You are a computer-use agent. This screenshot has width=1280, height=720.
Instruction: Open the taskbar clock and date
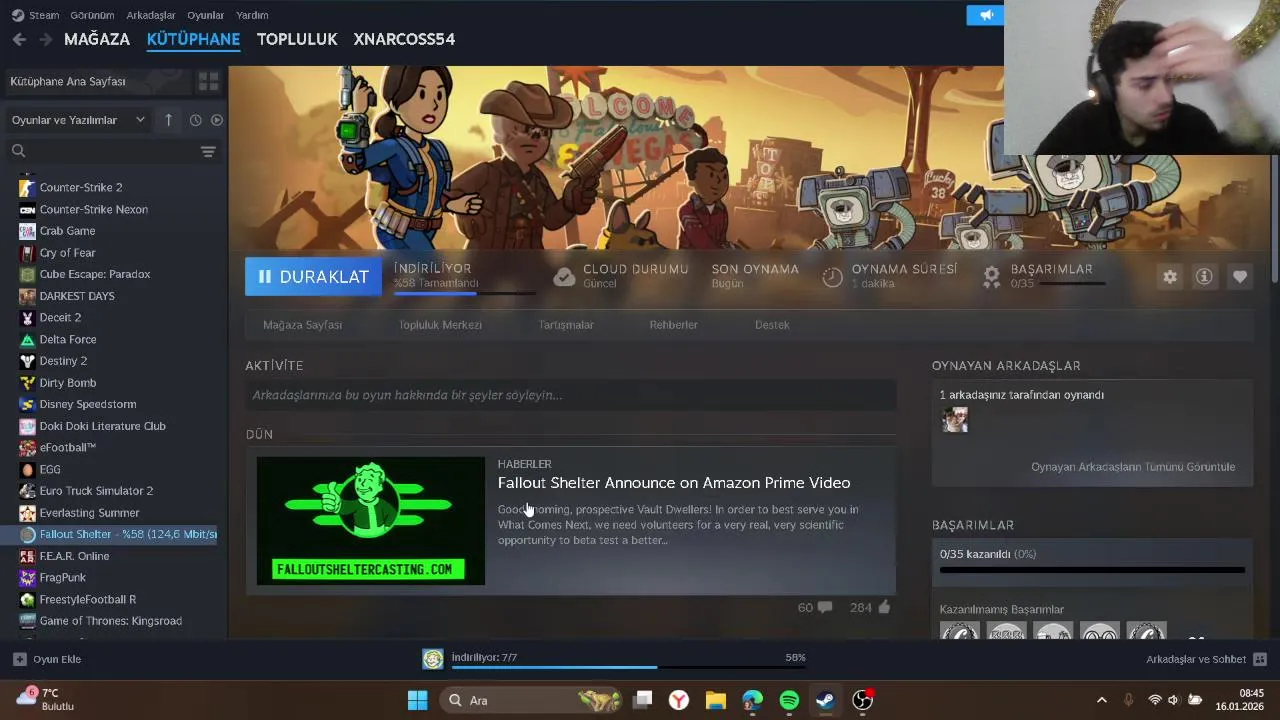click(x=1239, y=700)
